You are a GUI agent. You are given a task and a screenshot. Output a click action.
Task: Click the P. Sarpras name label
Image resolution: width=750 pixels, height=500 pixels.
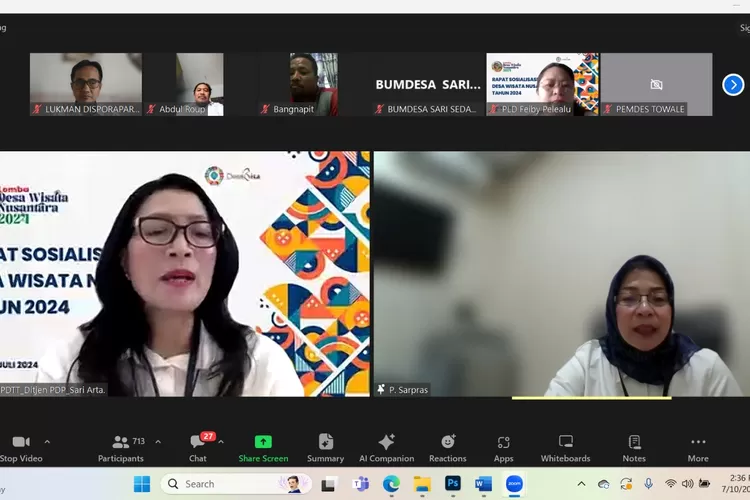[408, 390]
